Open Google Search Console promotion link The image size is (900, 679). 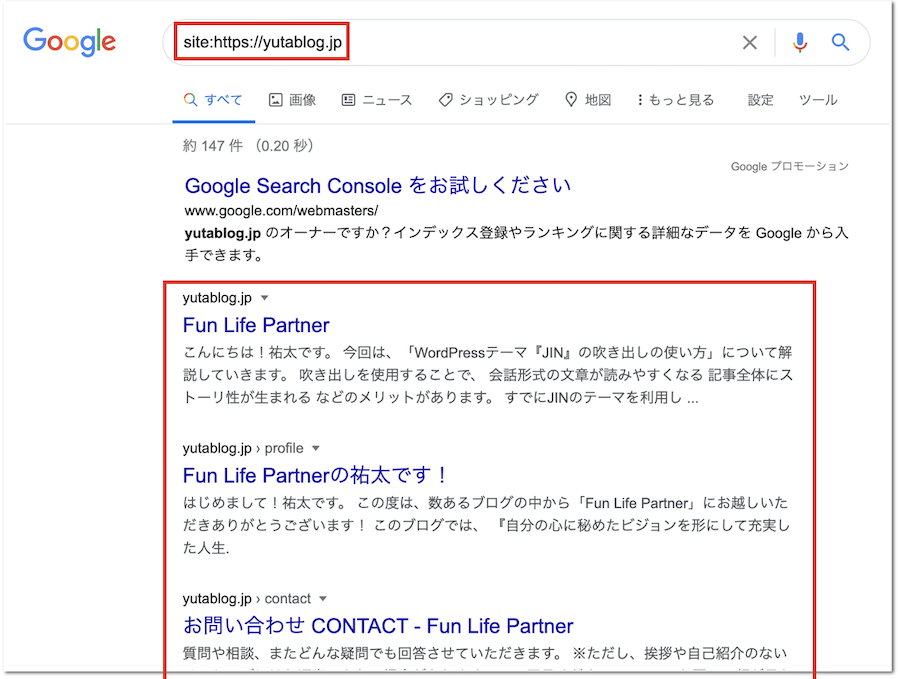pos(378,186)
